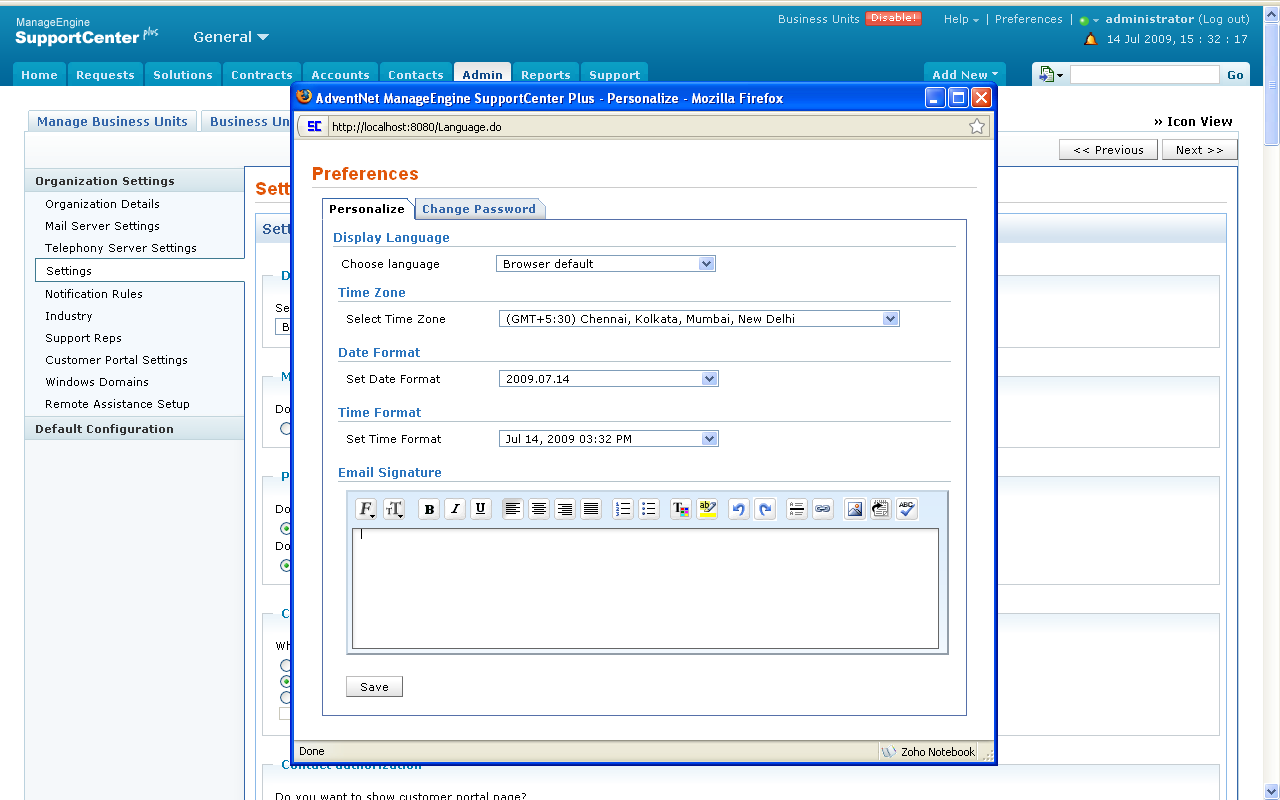The height and width of the screenshot is (800, 1280).
Task: Switch to Icon View
Action: (x=1193, y=121)
